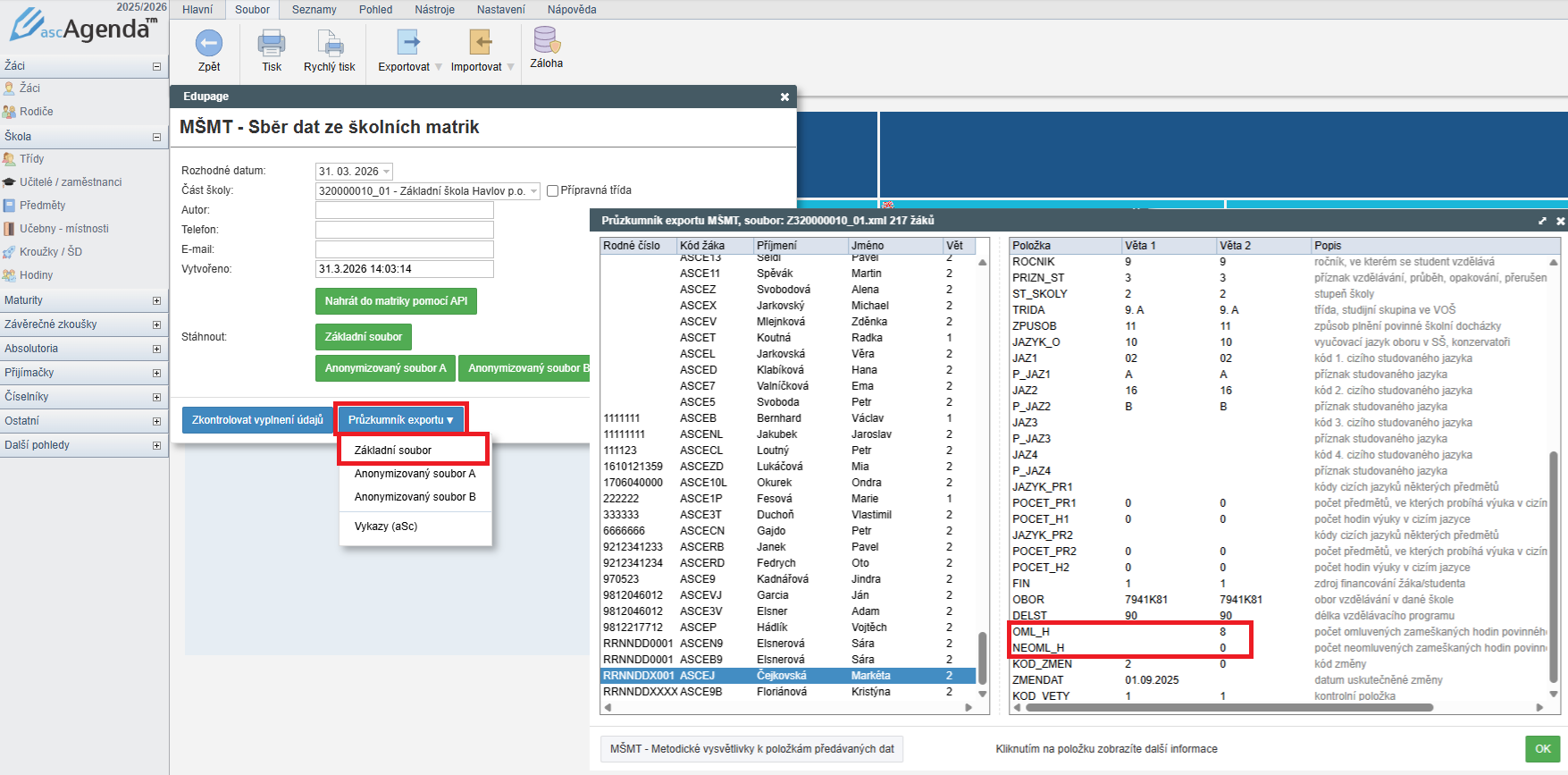Collapse the Žáci sidebar section
Screen dimensions: 1568x775
[156, 66]
